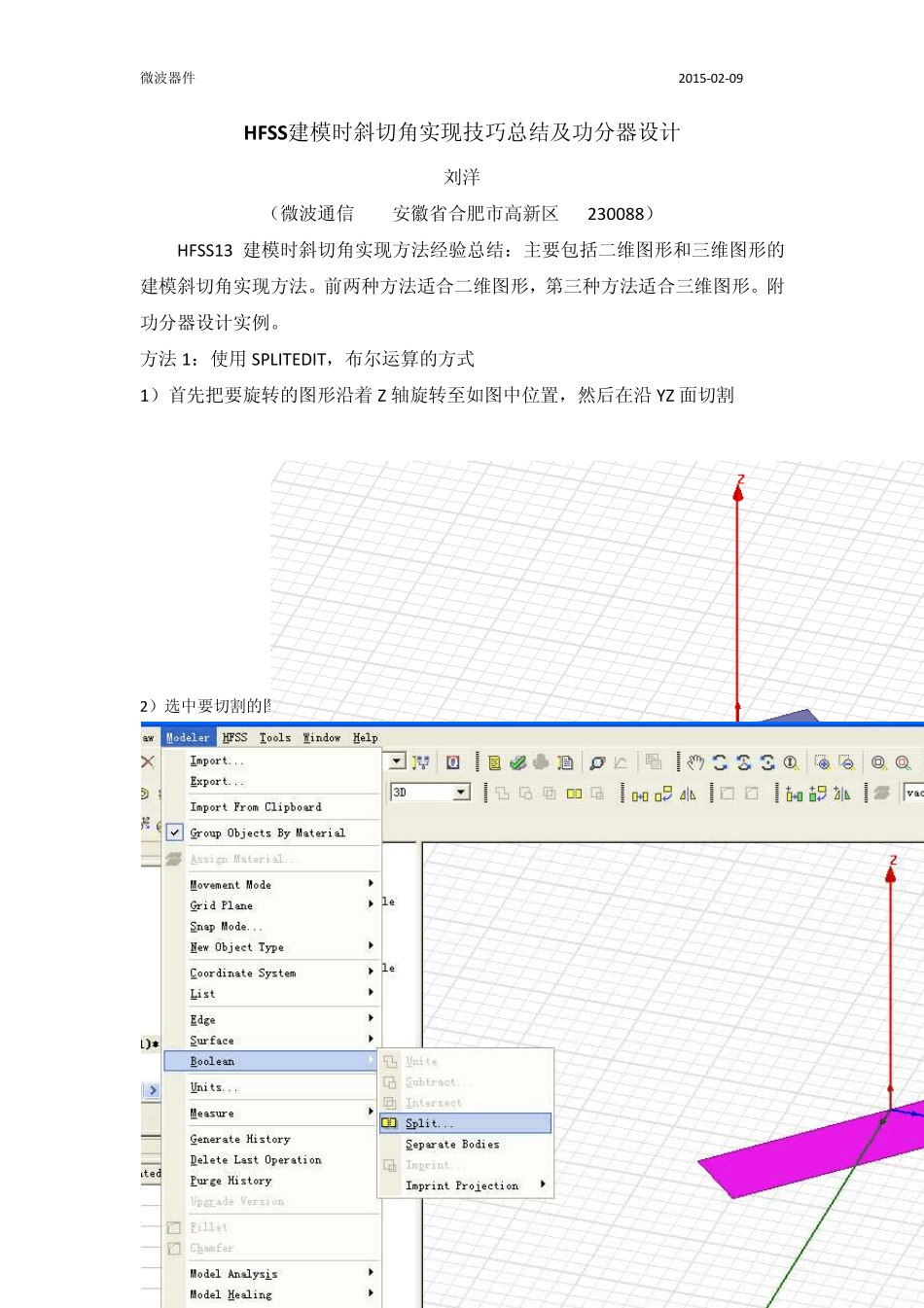Click the blue Q toolbar icon
The width and height of the screenshot is (924, 1308).
point(452,762)
